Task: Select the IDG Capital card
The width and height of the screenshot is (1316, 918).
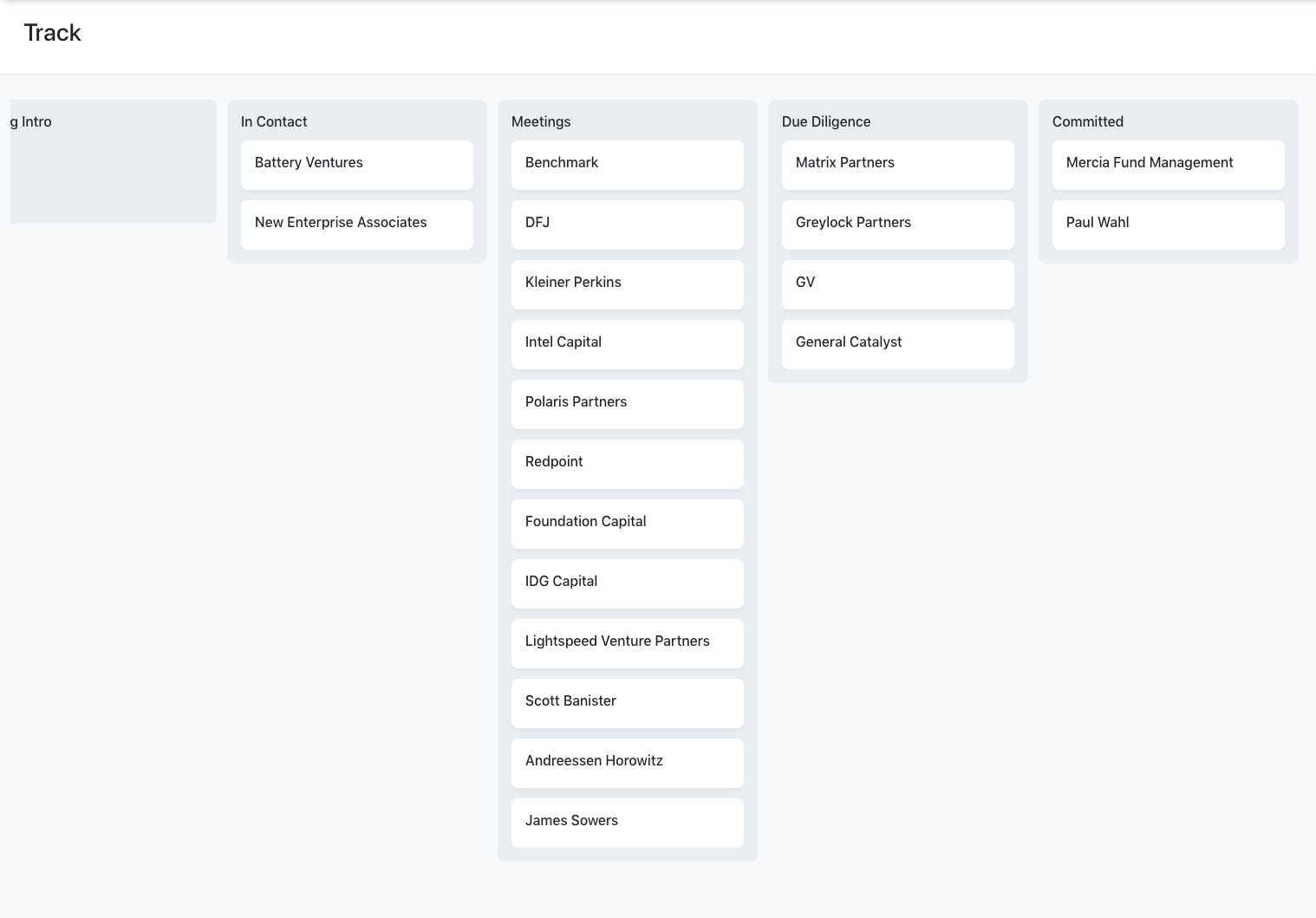Action: tap(628, 583)
